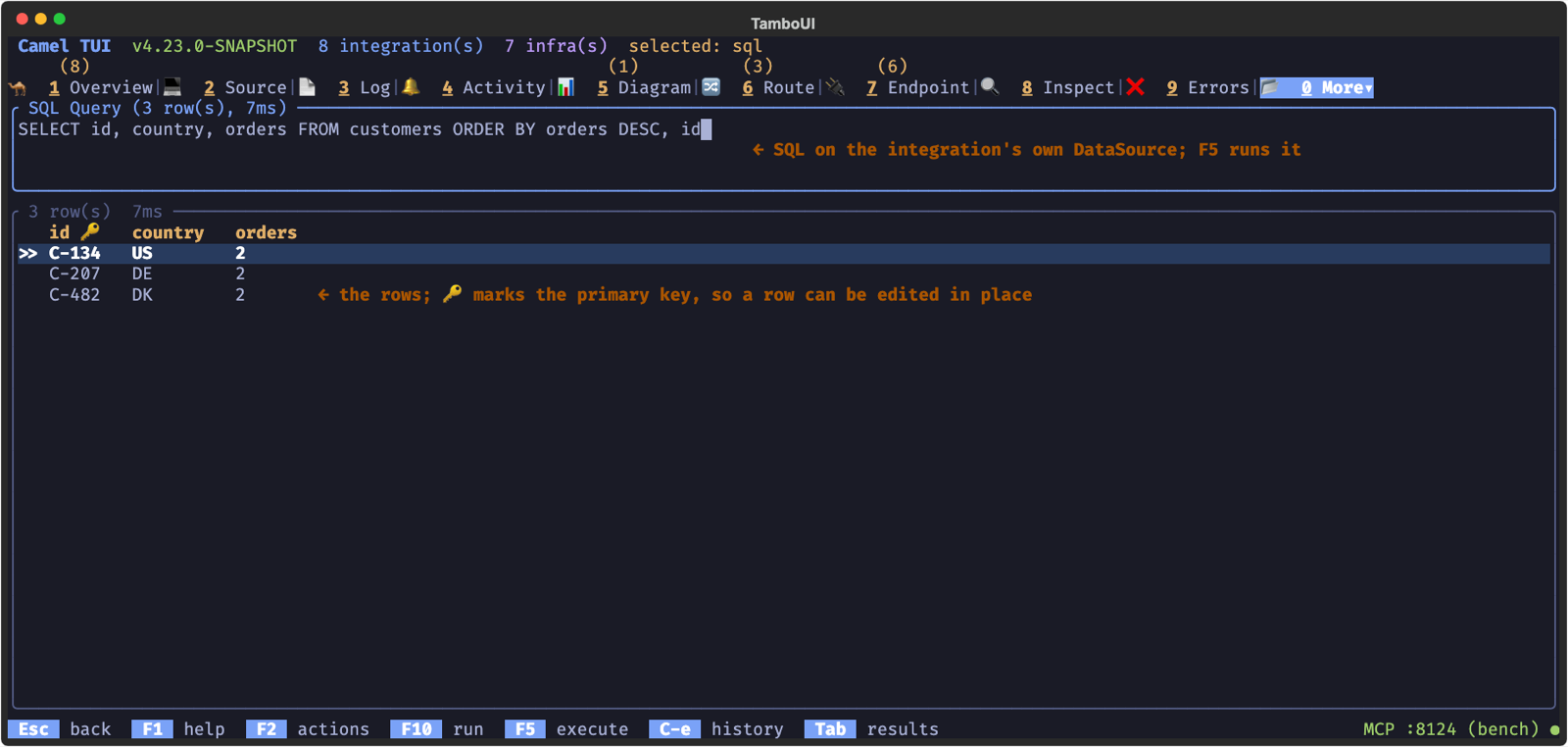Open query history via C-e shortcut
Screen dimensions: 1568x747
(x=716, y=729)
